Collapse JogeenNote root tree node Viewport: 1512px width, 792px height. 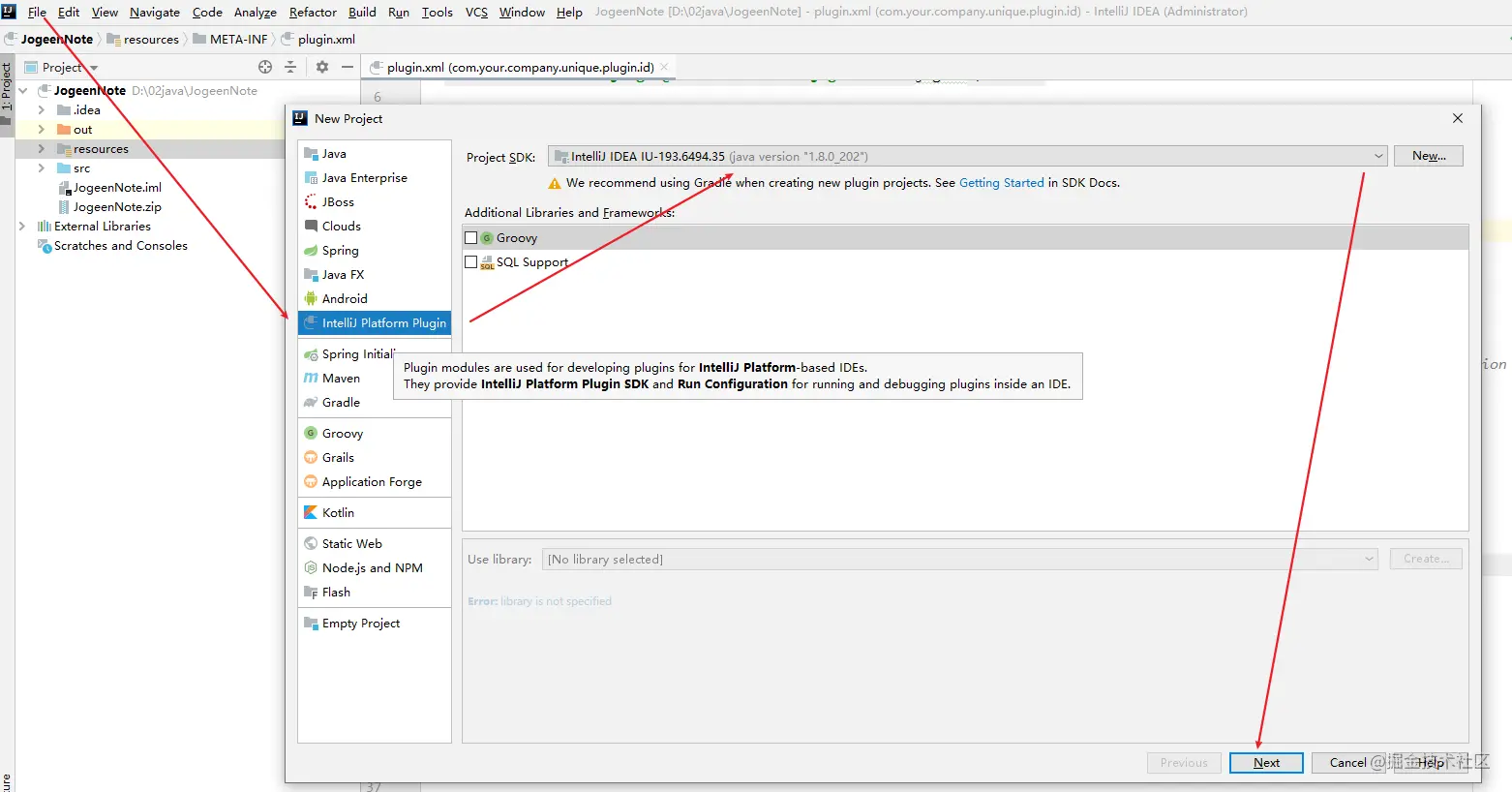point(23,91)
